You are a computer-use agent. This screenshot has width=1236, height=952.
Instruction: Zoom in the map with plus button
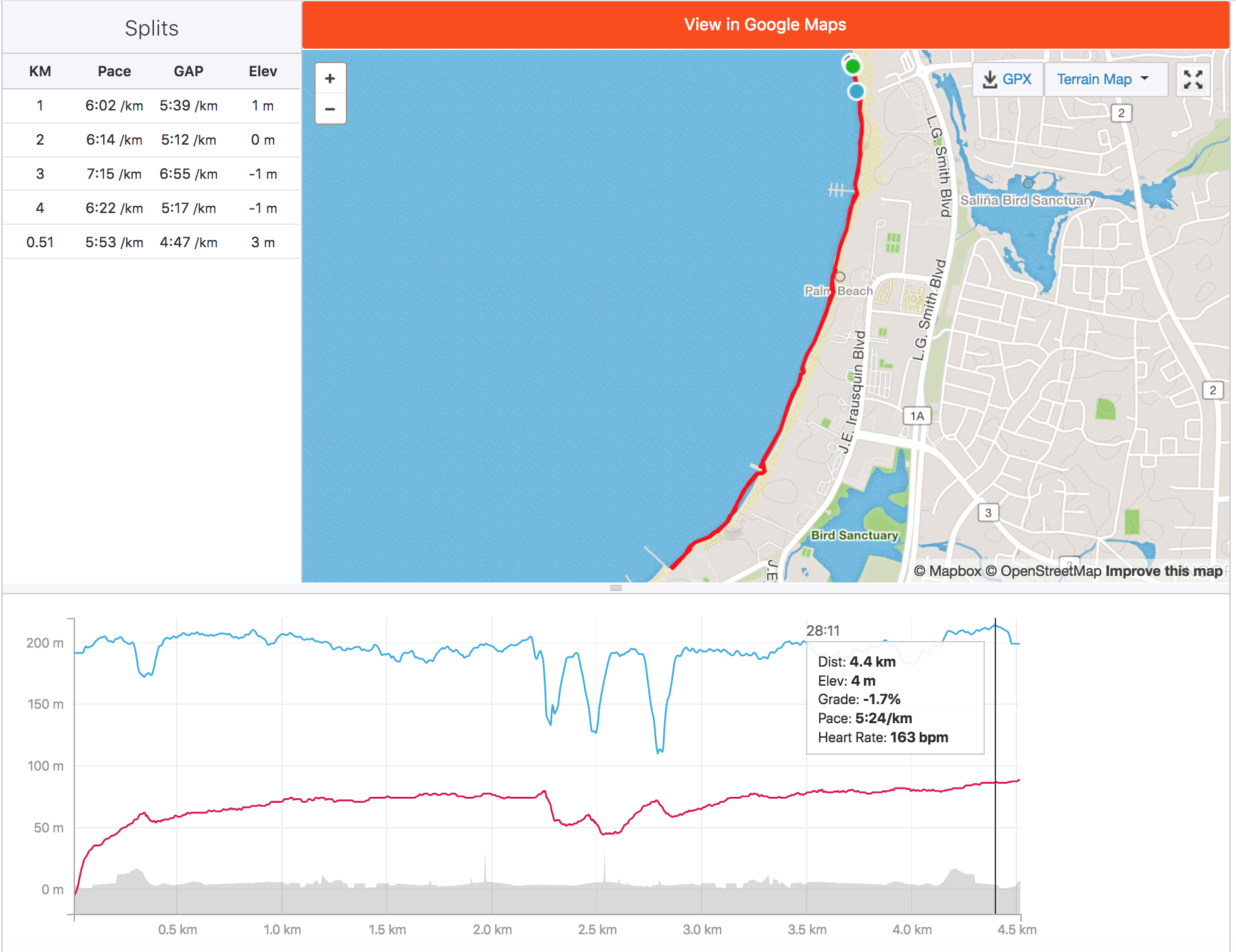click(330, 79)
